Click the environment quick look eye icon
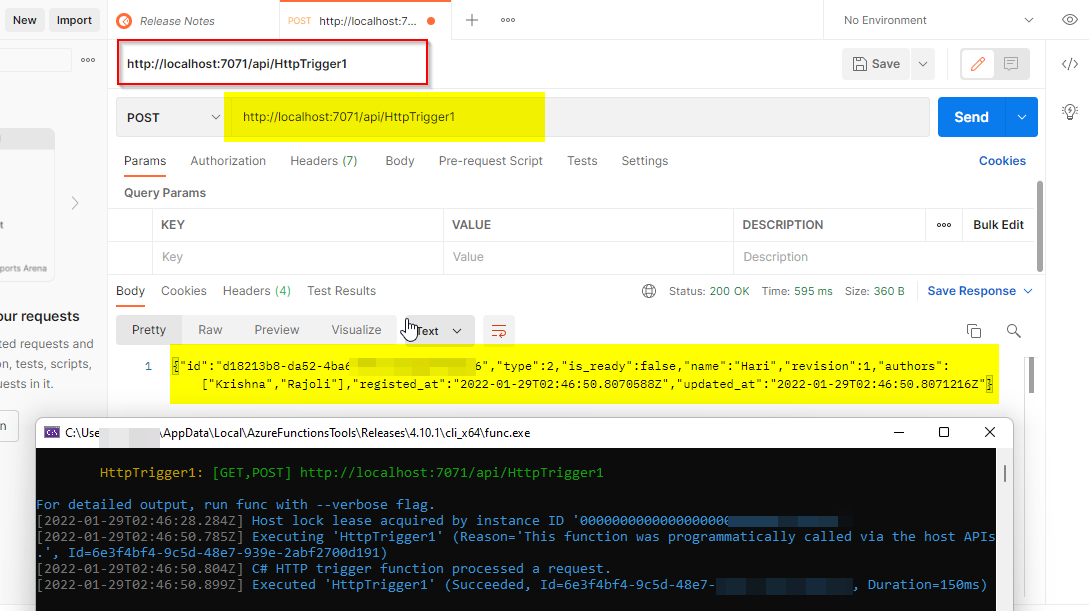1089x611 pixels. [1070, 20]
